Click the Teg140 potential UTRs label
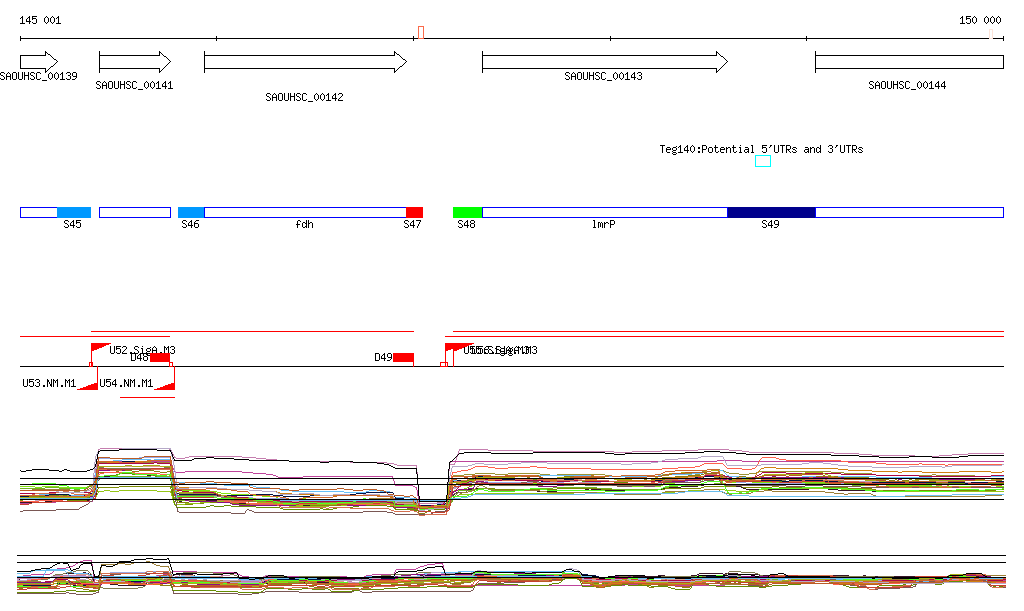Image resolution: width=1024 pixels, height=611 pixels. click(x=761, y=149)
